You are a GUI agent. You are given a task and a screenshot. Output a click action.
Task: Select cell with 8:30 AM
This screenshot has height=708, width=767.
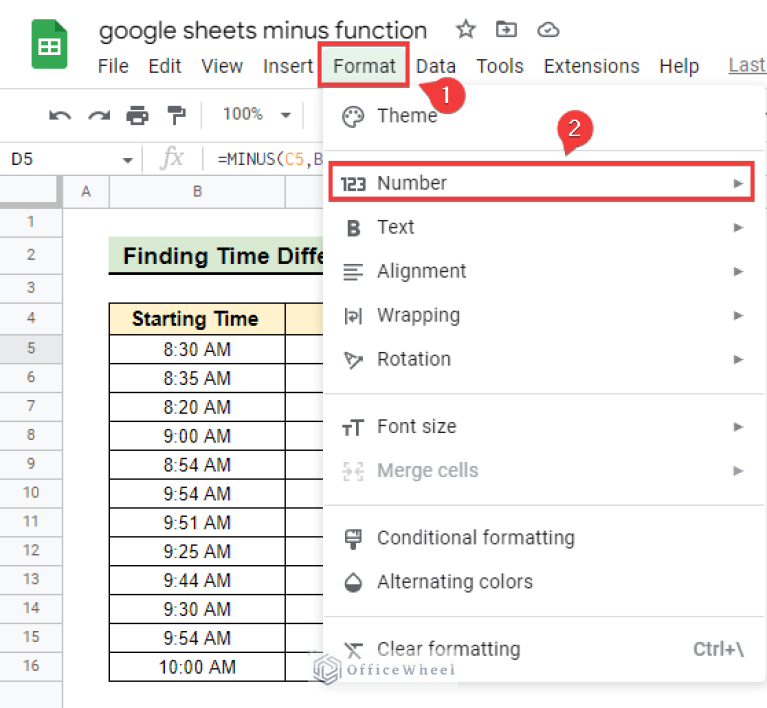tap(197, 349)
